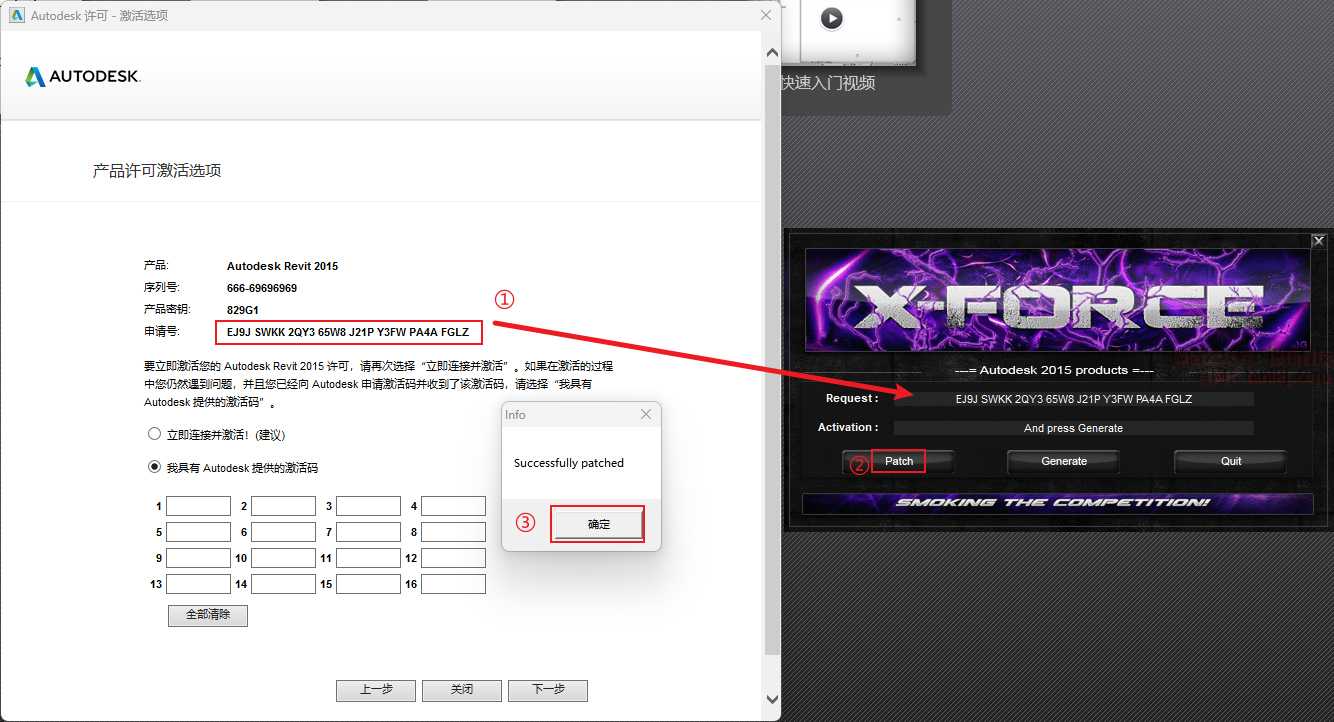Click activation code field 8
Image resolution: width=1334 pixels, height=722 pixels.
pyautogui.click(x=453, y=532)
